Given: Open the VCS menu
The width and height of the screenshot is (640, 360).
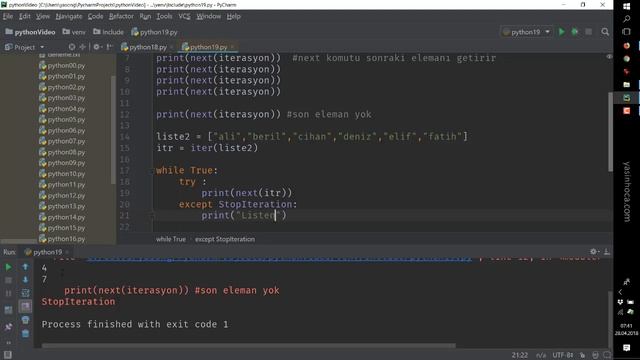Looking at the screenshot, I should [x=184, y=16].
